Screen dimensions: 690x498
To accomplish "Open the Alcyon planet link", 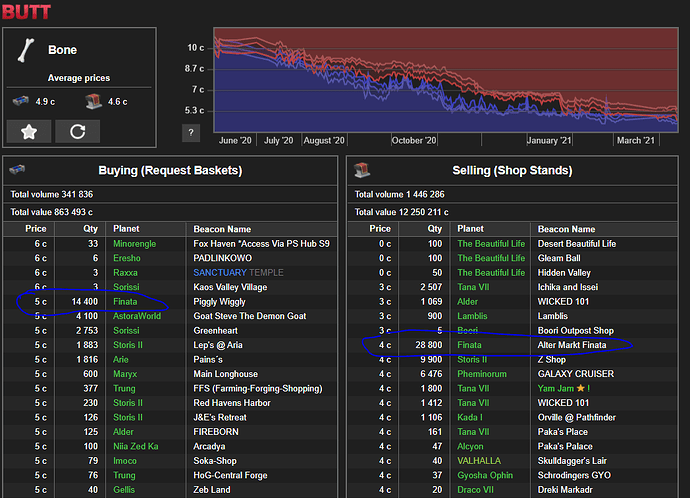I will coord(470,446).
